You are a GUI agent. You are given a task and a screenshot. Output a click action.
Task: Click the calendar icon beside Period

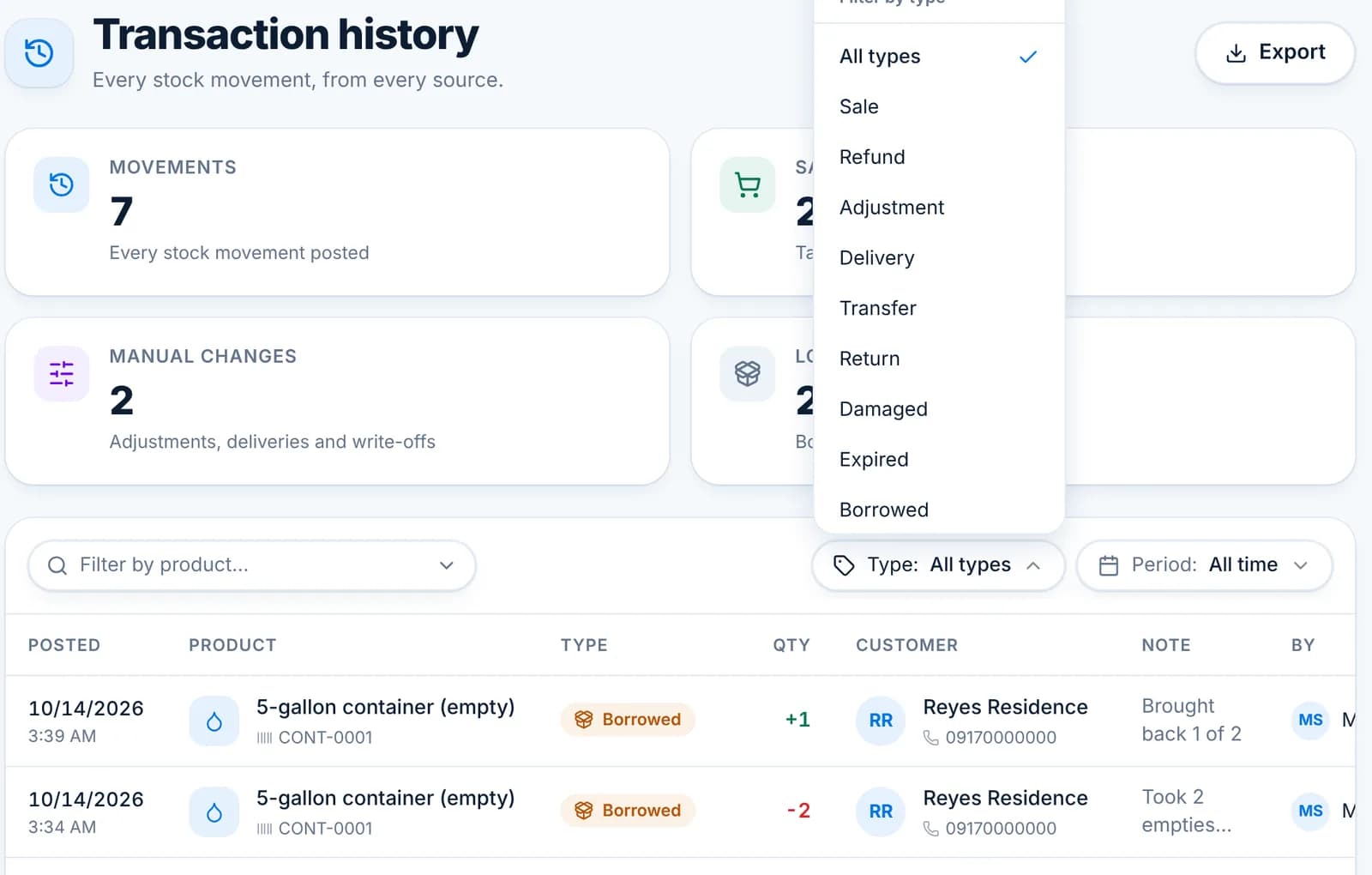coord(1109,565)
